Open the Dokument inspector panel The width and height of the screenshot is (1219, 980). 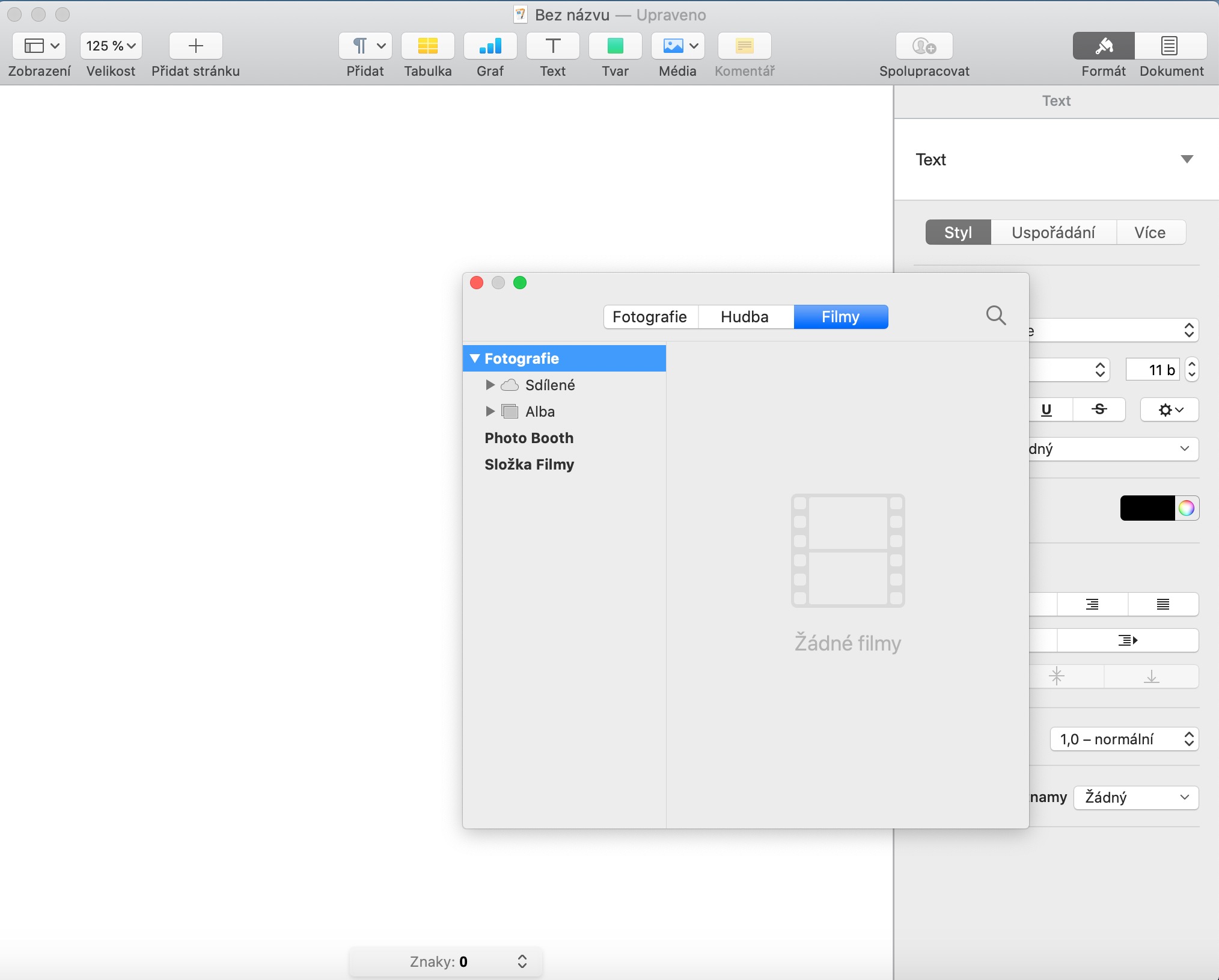[x=1170, y=46]
